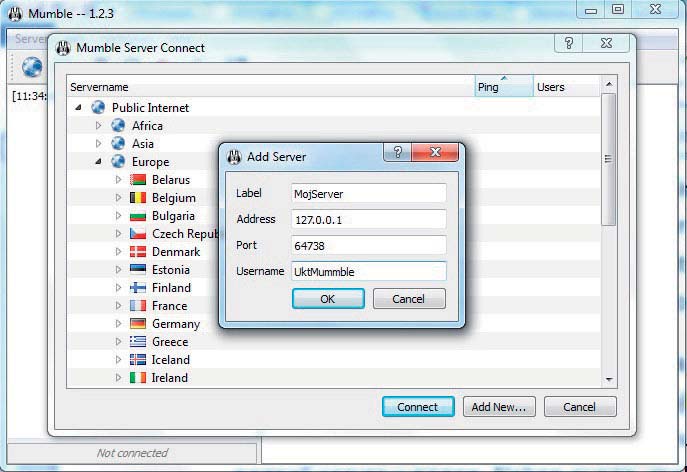The height and width of the screenshot is (472, 687).
Task: Click help button in Add Server dialog
Action: [x=397, y=152]
